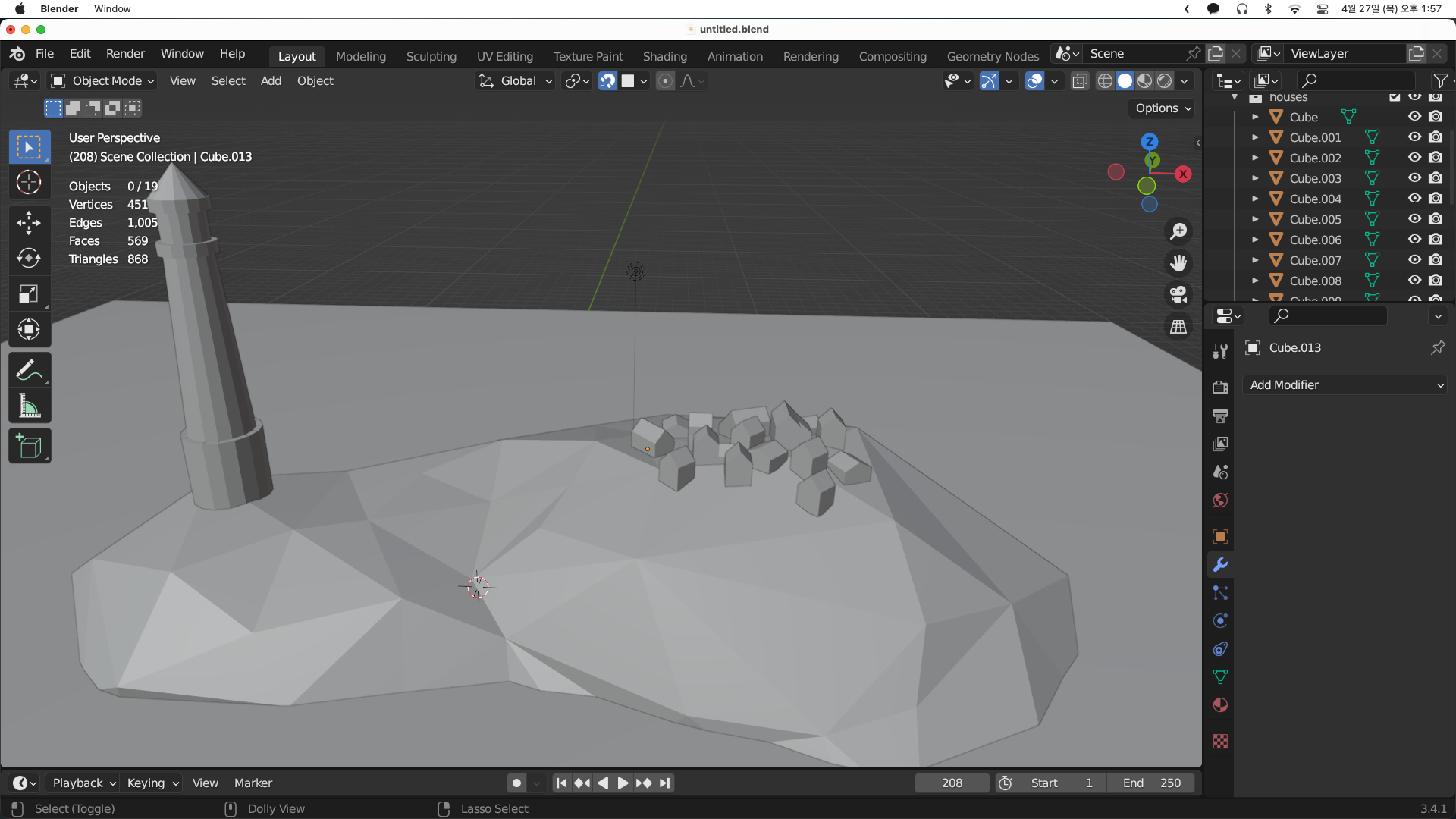The height and width of the screenshot is (819, 1456).
Task: Open the Render properties tab
Action: point(1220,388)
